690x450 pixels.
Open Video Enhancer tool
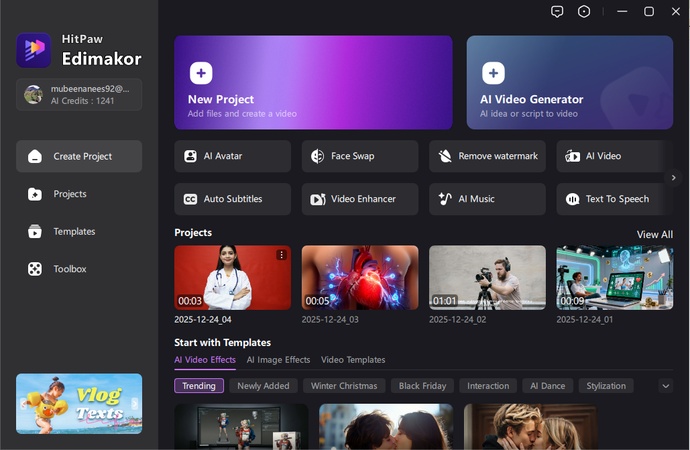click(x=359, y=199)
